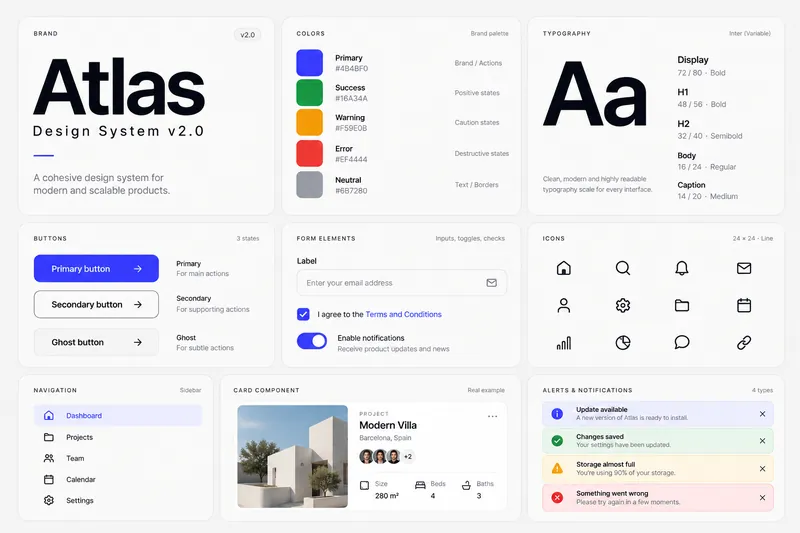The height and width of the screenshot is (533, 800).
Task: Click the Body 16 / 24 Regular entry
Action: pyautogui.click(x=707, y=161)
